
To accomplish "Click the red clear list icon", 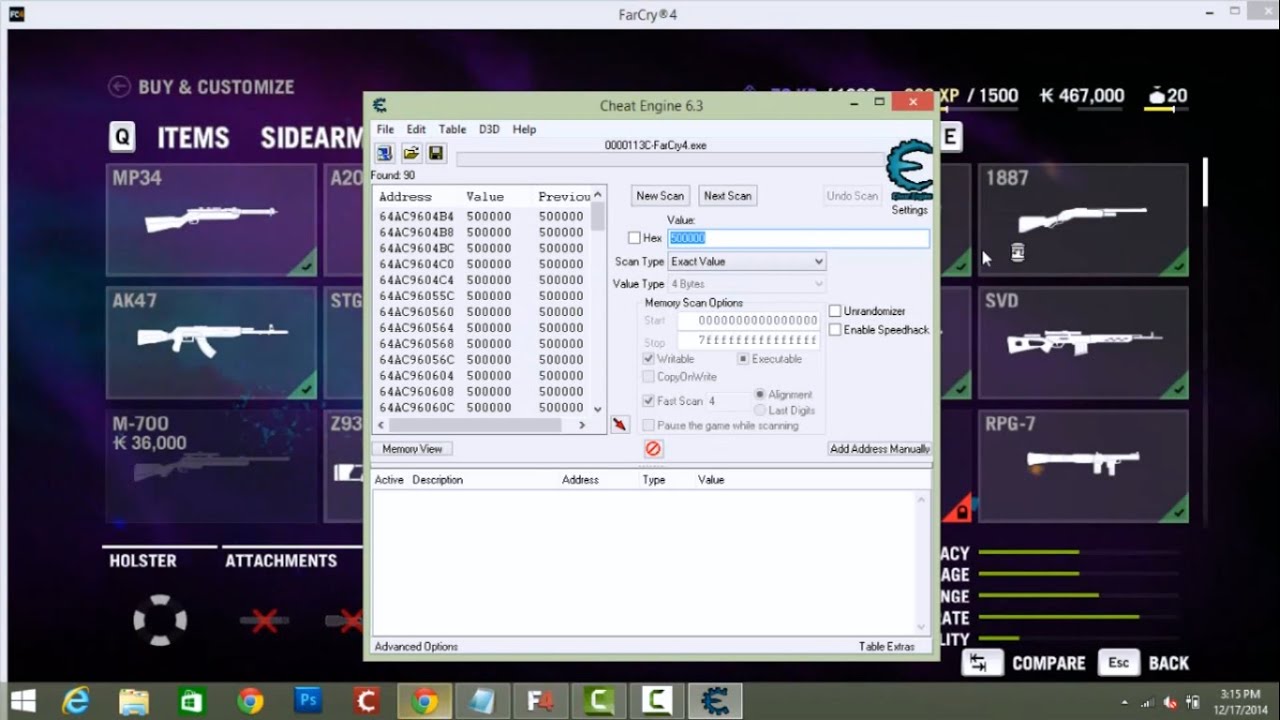I will click(x=653, y=449).
